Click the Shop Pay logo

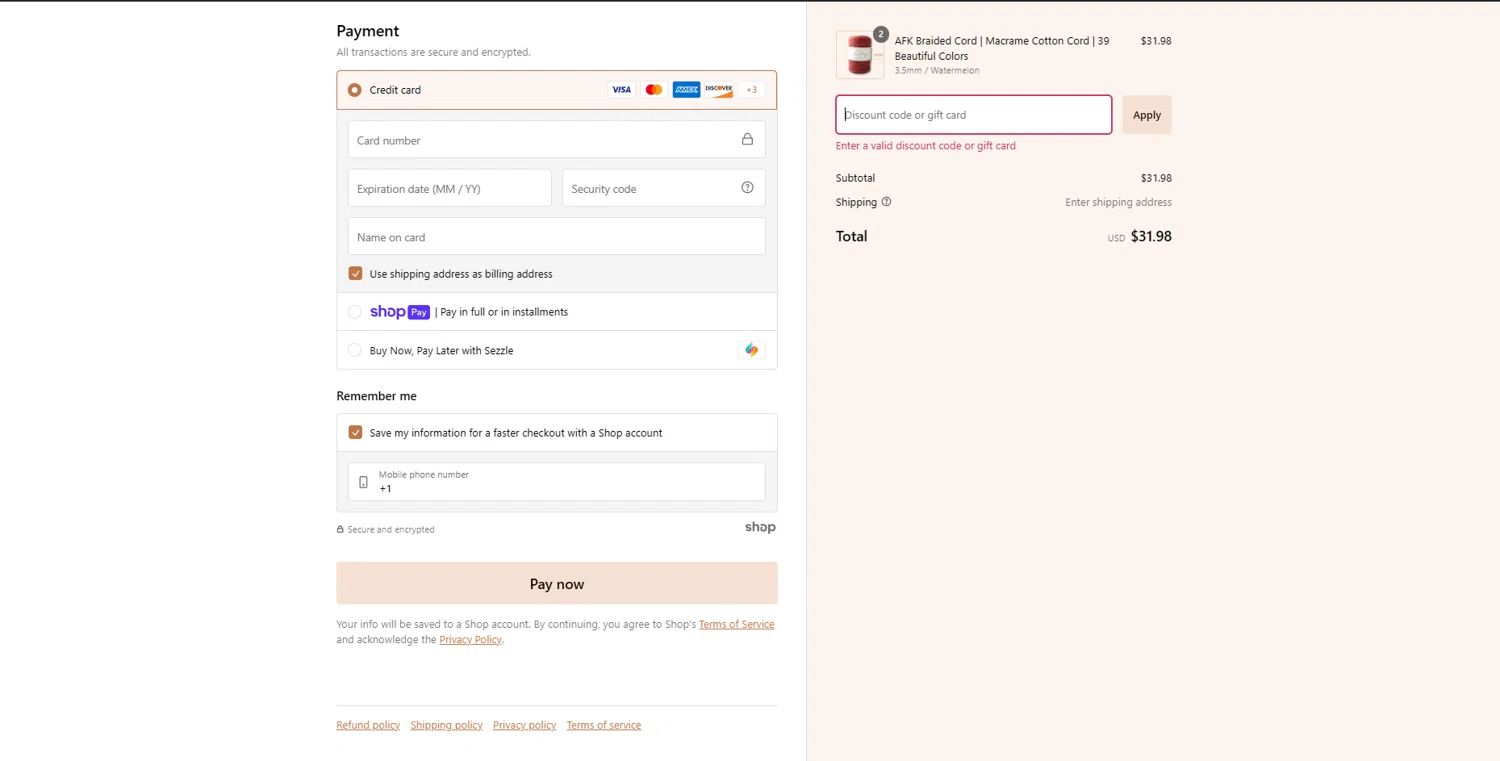coord(400,312)
